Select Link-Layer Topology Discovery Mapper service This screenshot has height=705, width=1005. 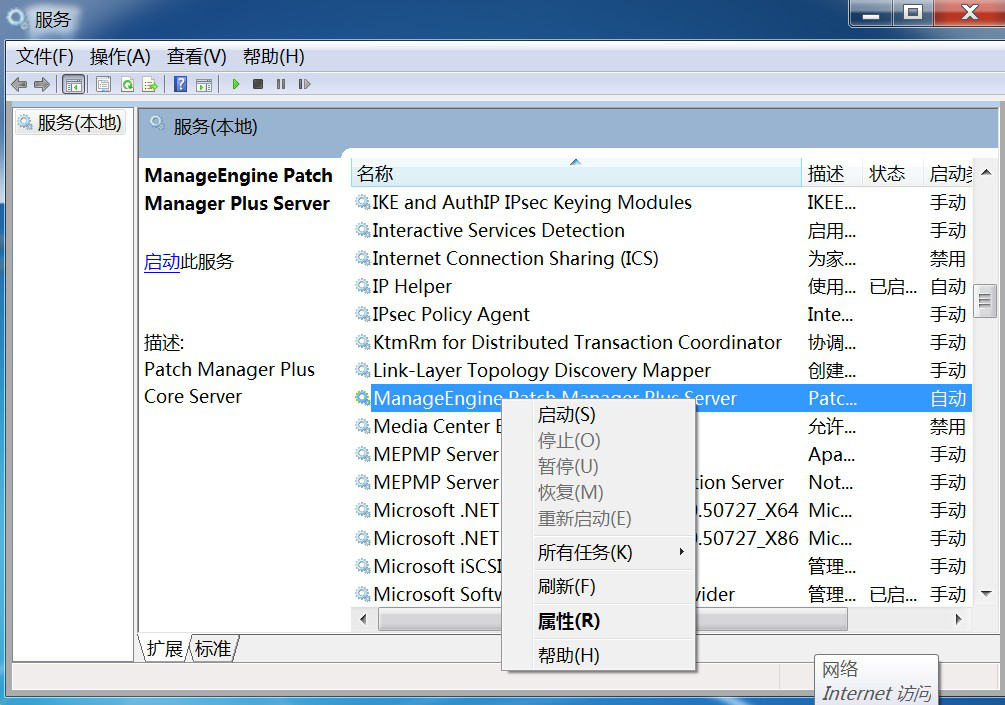pyautogui.click(x=542, y=370)
